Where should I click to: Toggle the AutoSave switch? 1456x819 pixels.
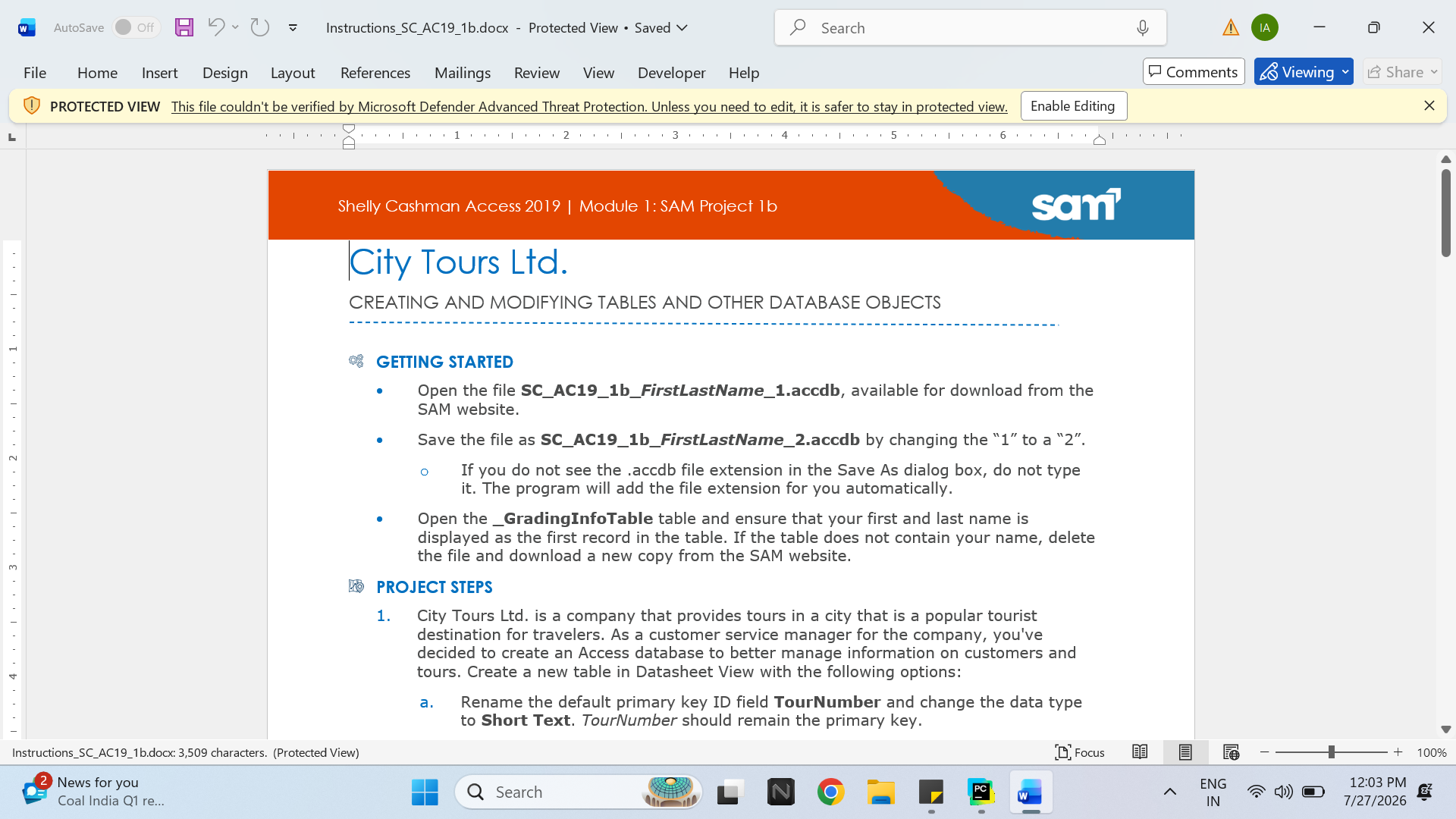136,27
